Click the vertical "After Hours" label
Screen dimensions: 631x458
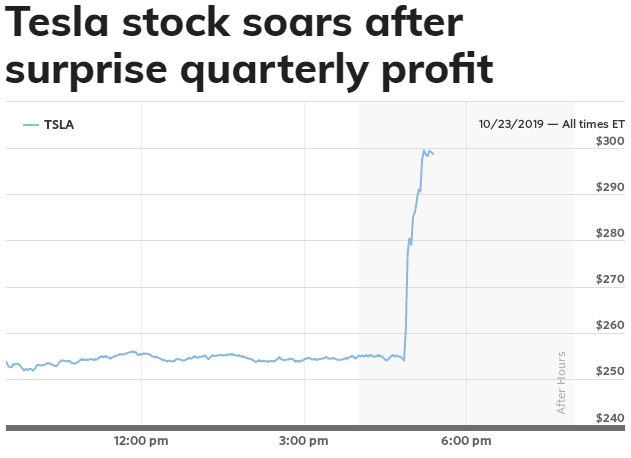[561, 382]
